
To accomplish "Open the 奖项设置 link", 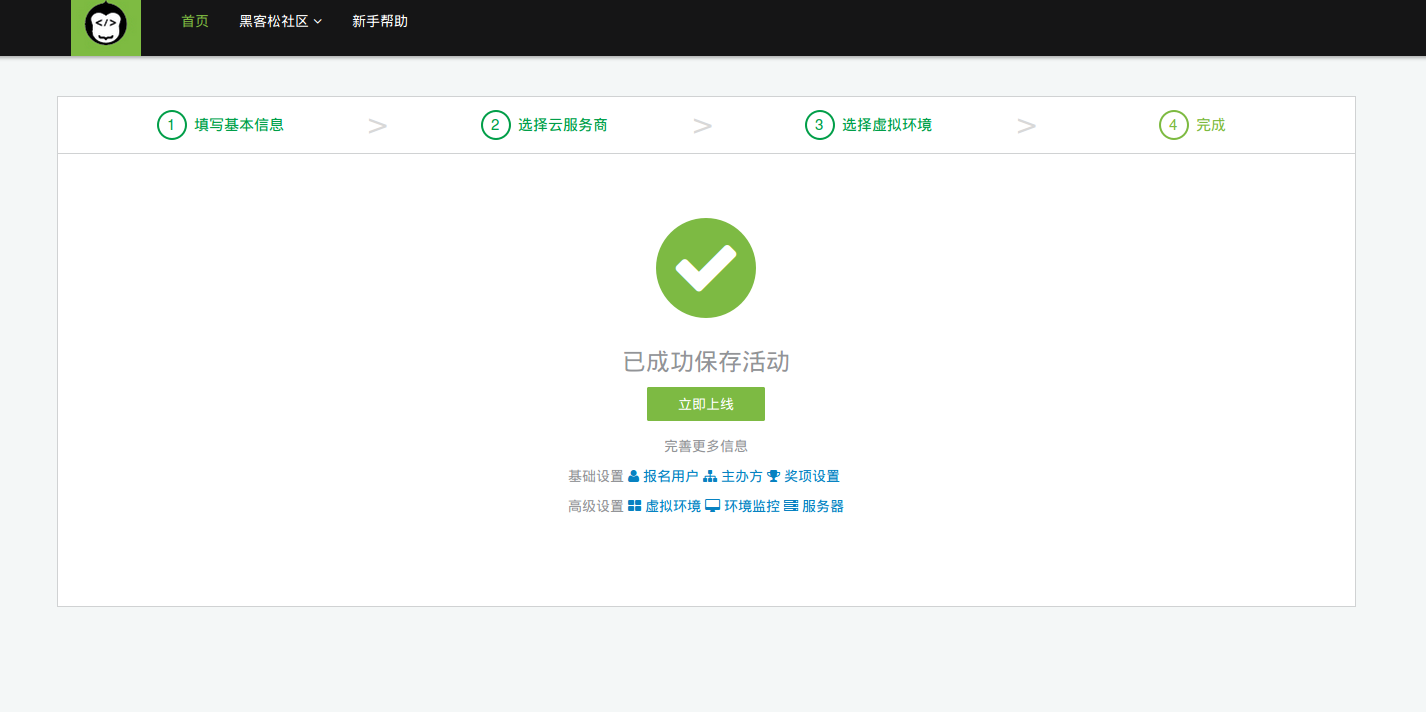I will coord(812,477).
